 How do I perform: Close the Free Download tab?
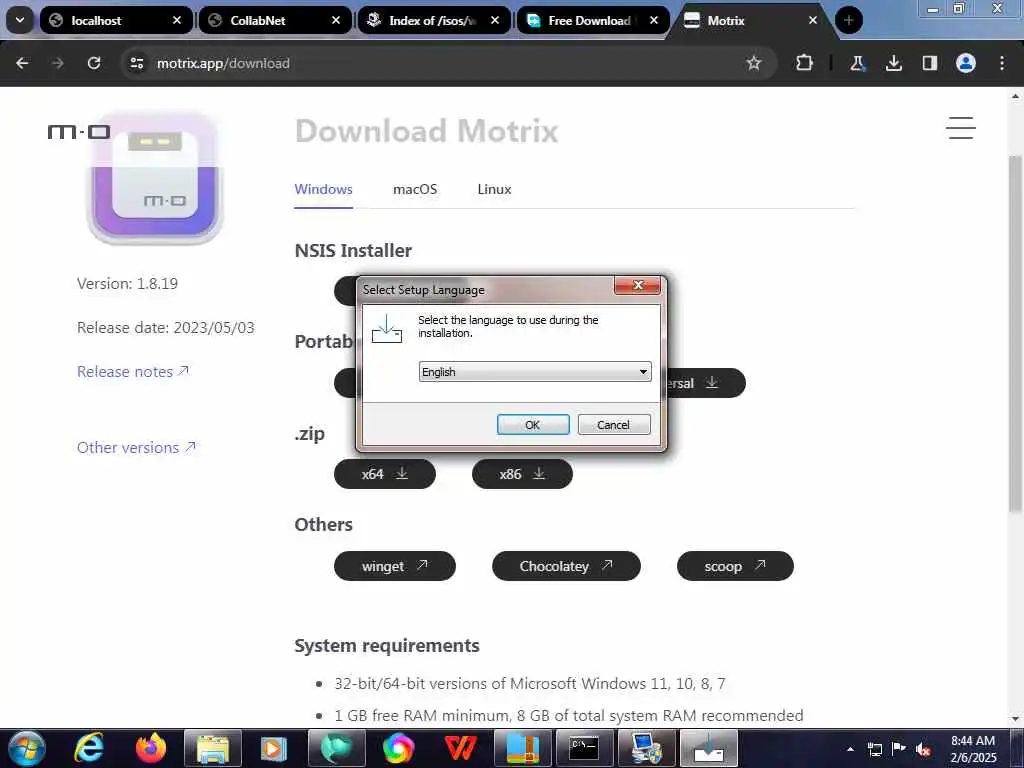(x=654, y=20)
